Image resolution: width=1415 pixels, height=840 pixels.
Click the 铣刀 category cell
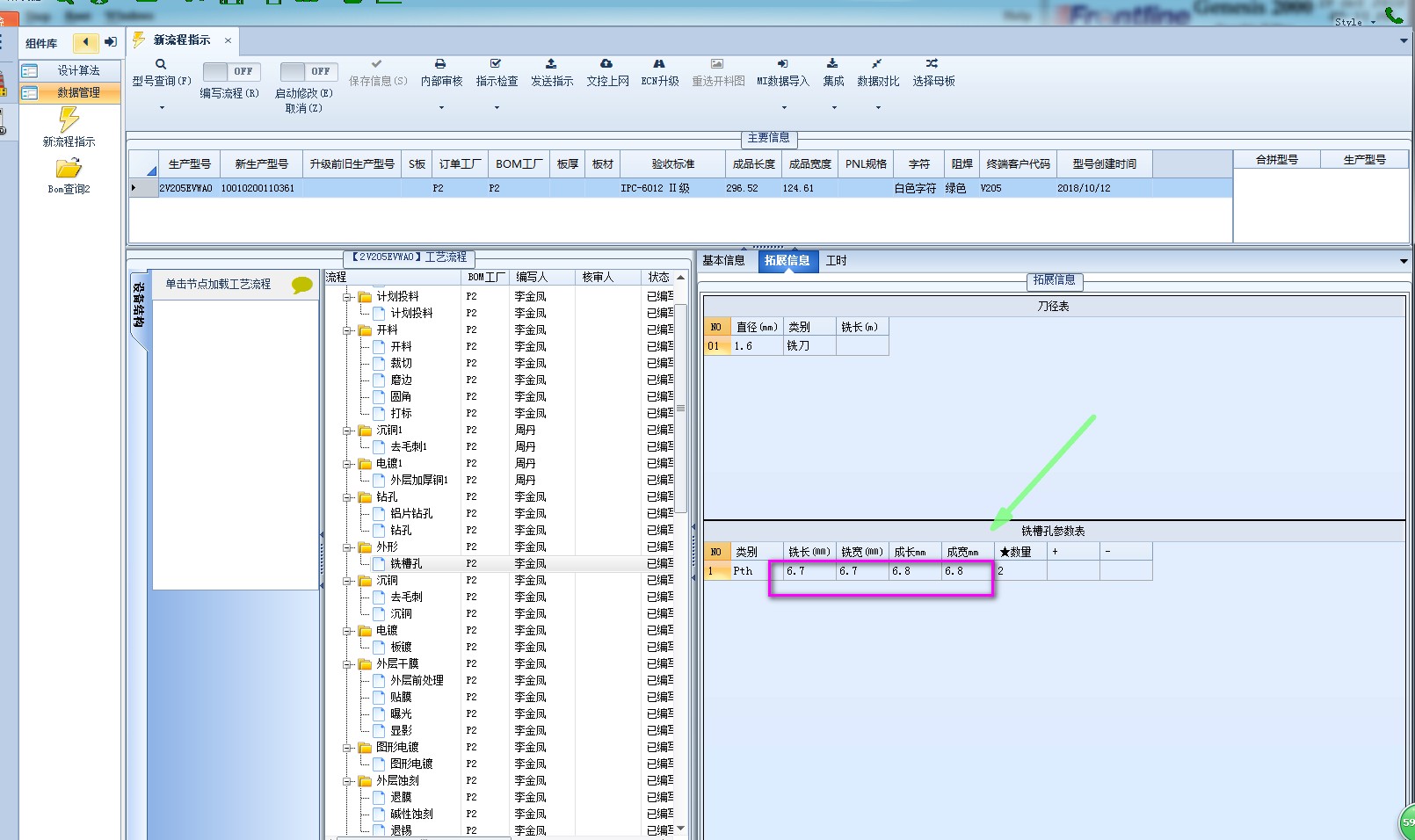click(809, 346)
